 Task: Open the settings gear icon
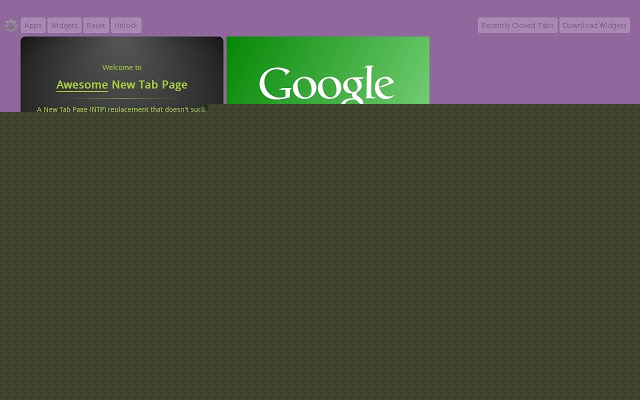tap(11, 25)
